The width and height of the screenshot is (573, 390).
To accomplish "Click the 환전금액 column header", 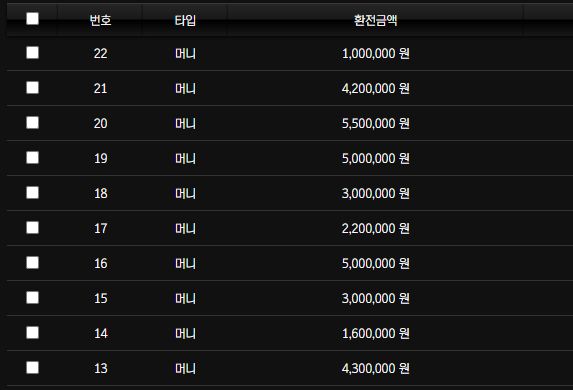I will 375,20.
